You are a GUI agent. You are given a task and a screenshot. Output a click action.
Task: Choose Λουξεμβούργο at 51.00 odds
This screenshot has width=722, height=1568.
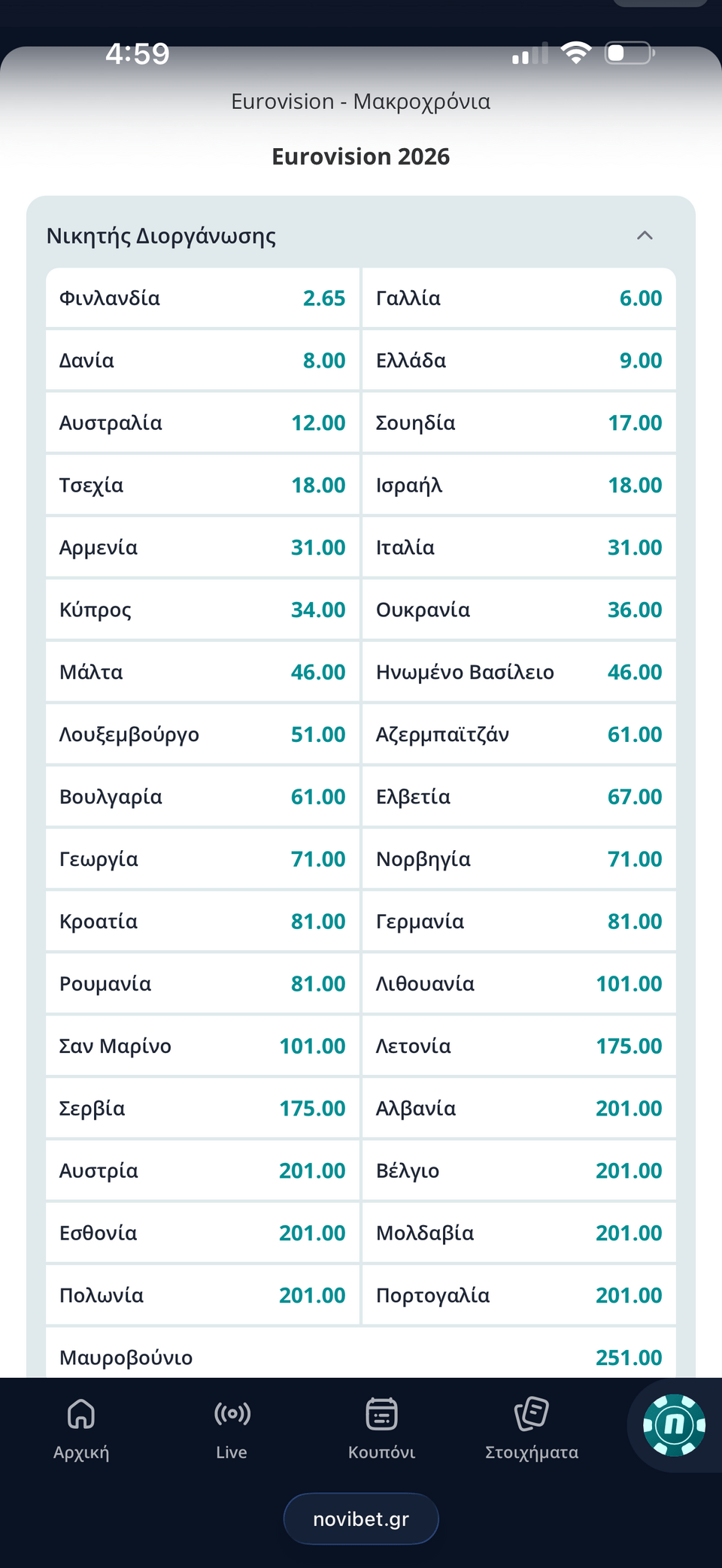point(202,735)
